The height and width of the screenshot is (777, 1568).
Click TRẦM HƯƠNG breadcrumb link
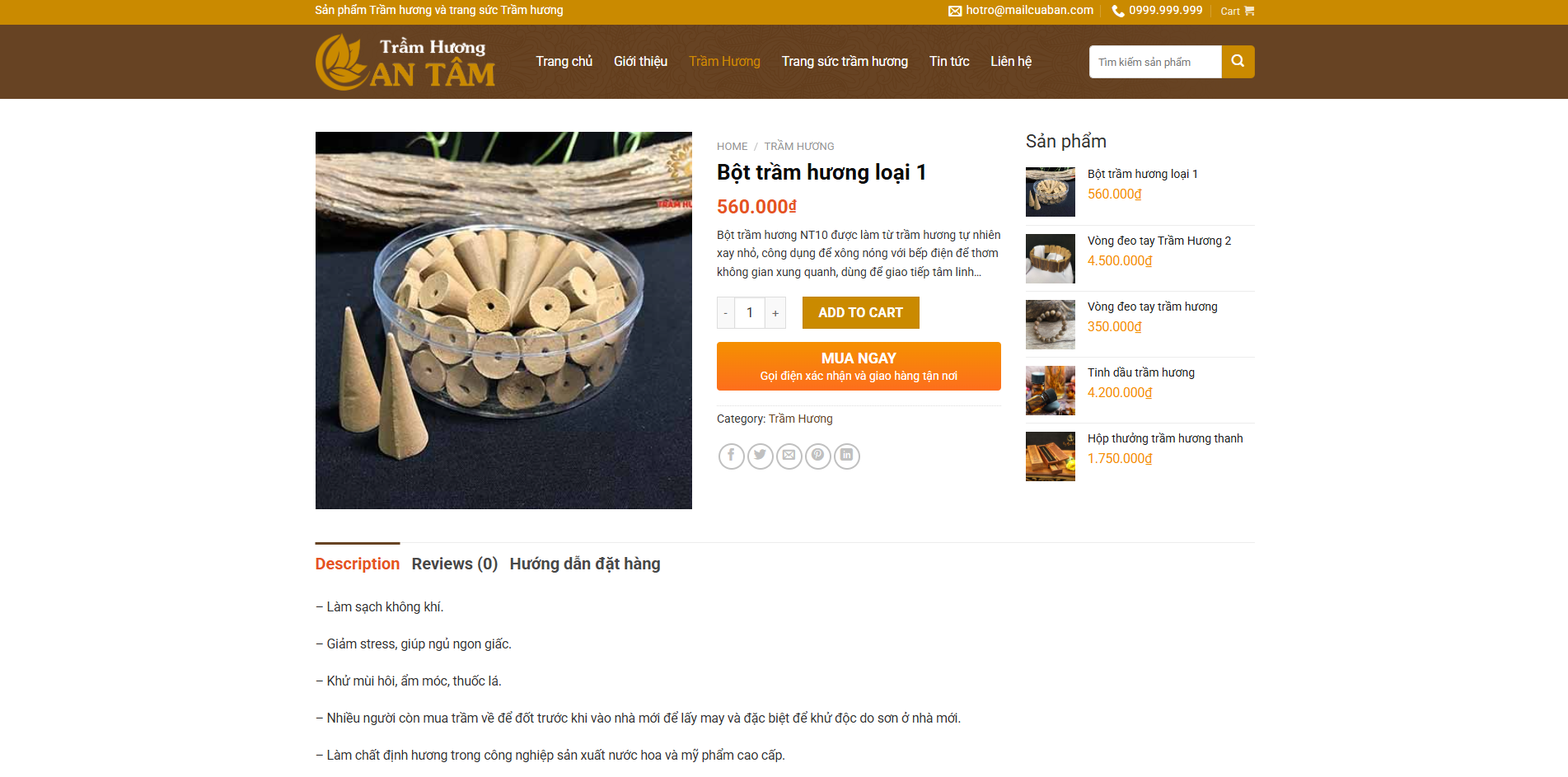[x=799, y=147]
